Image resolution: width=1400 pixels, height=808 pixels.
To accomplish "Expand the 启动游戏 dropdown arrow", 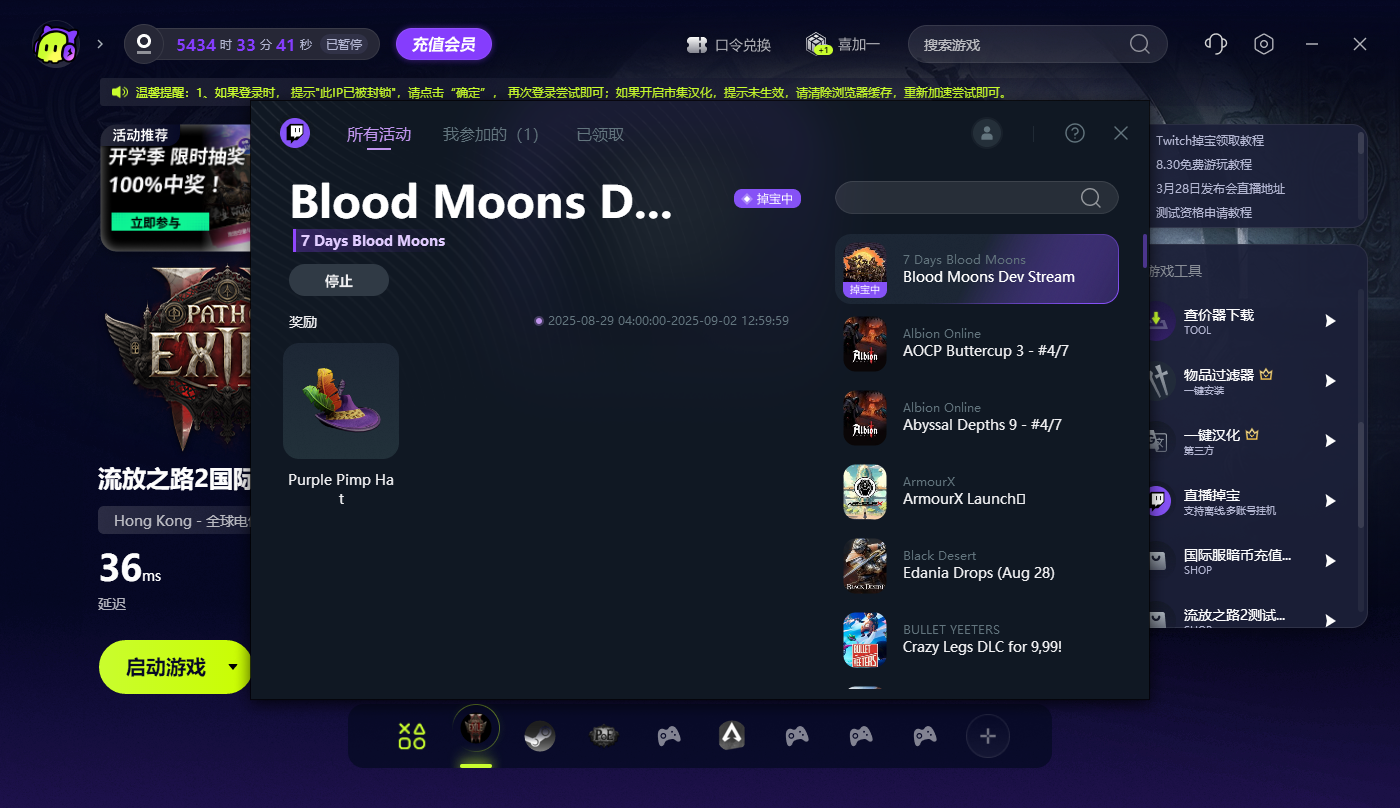I will tap(234, 667).
